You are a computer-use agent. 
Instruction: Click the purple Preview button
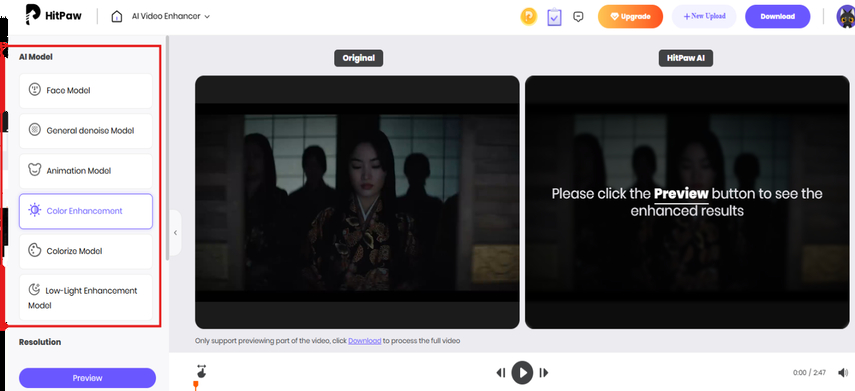(x=87, y=378)
